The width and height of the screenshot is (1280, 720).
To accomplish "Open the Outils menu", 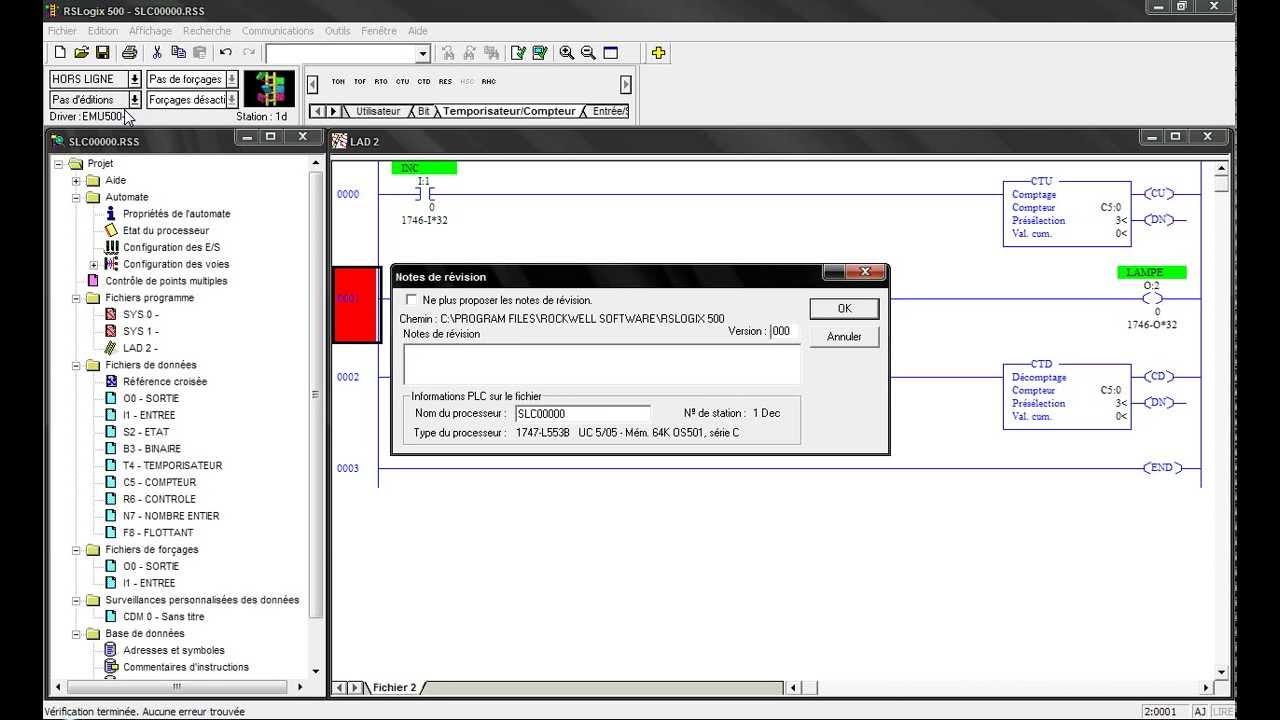I will point(338,31).
